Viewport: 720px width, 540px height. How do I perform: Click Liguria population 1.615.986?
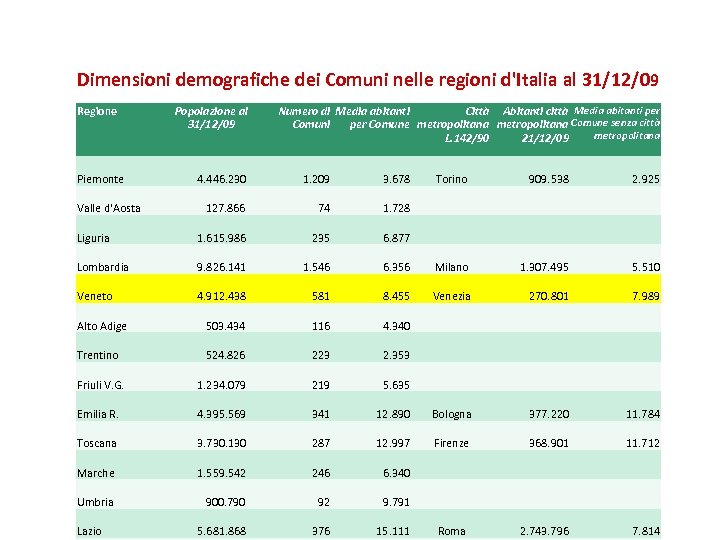[x=221, y=238]
